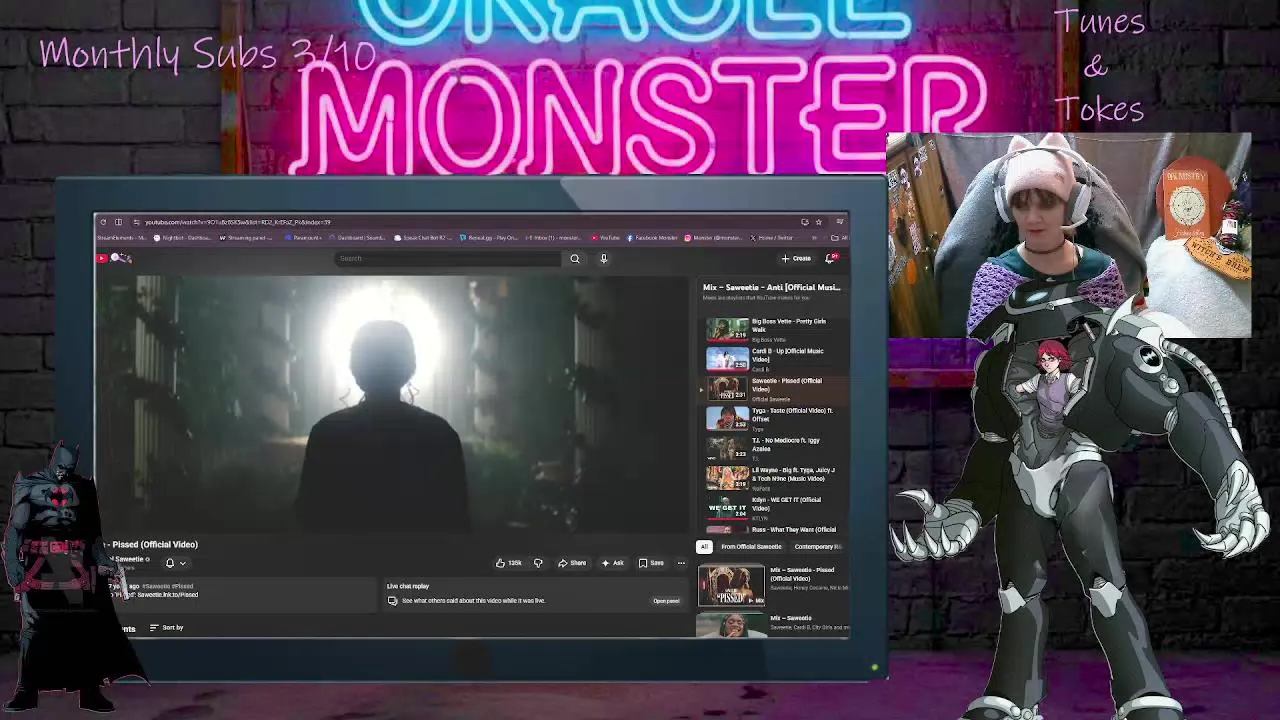Screen dimensions: 1280x720
Task: Open the Nightbot Dashboard bookmark
Action: tap(181, 238)
